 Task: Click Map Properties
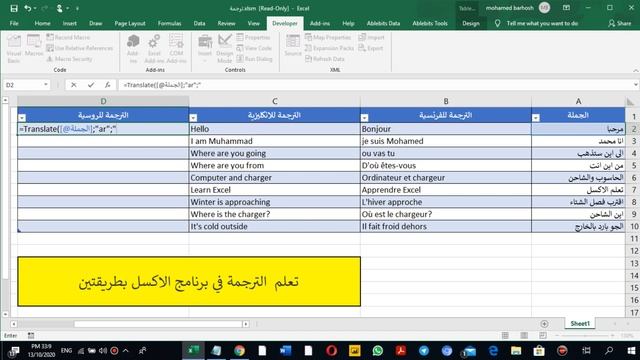tap(328, 37)
